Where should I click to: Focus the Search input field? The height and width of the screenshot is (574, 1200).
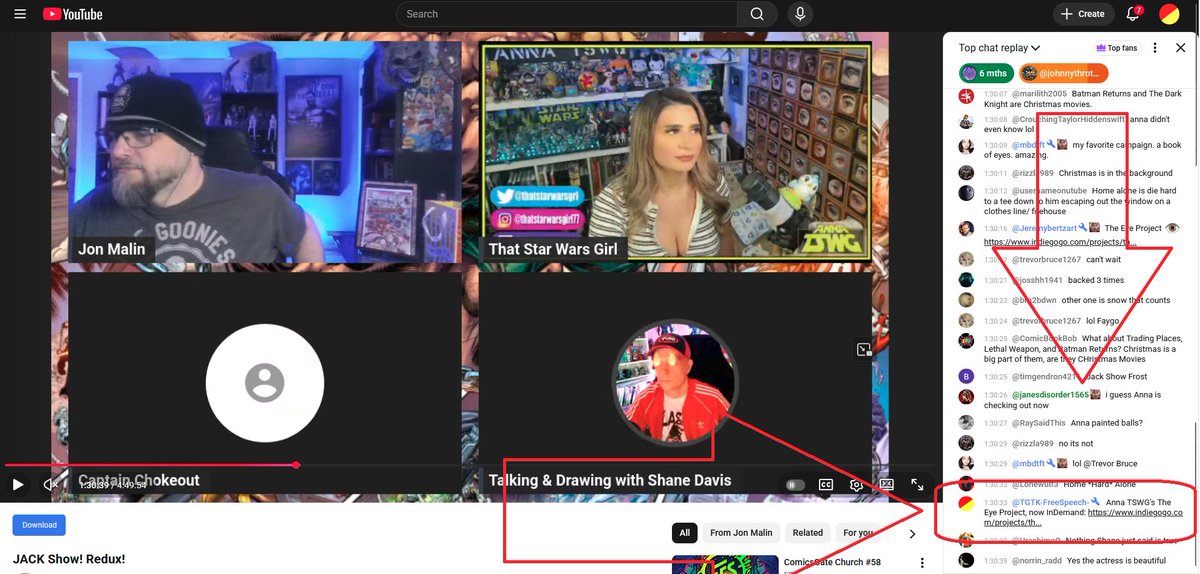click(x=567, y=14)
